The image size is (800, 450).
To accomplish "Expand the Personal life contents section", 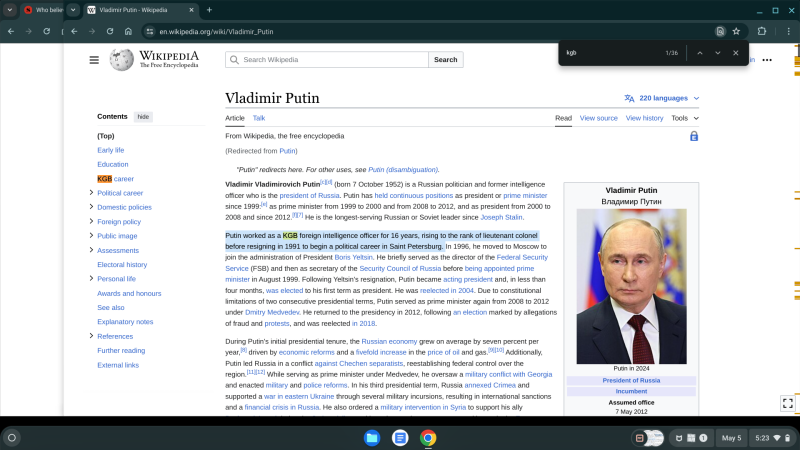I will tap(92, 279).
